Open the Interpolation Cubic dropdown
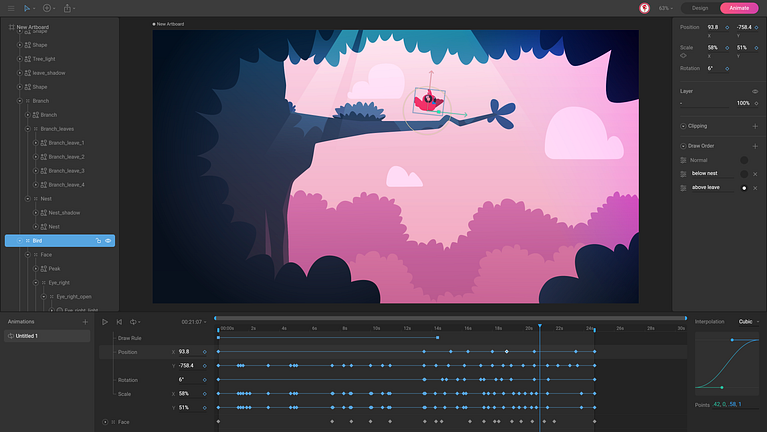The image size is (767, 432). [x=748, y=322]
